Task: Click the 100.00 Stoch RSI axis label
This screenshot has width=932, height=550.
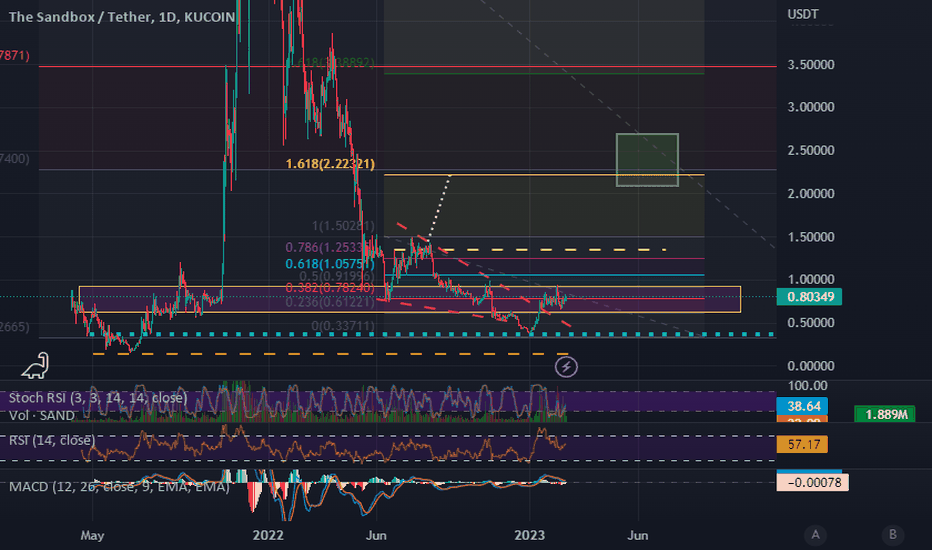Action: (807, 385)
